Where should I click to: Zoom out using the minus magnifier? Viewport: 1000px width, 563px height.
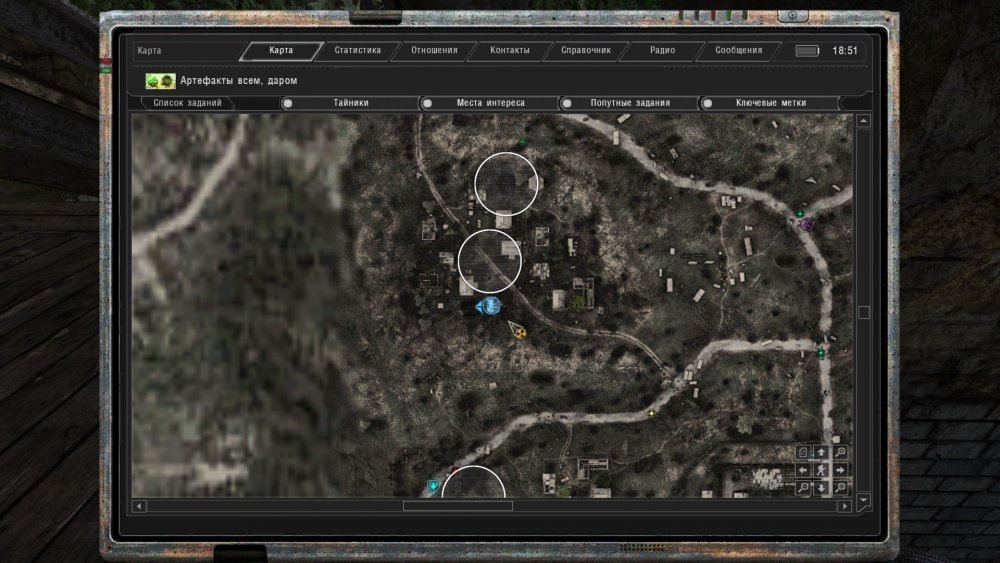pos(803,488)
